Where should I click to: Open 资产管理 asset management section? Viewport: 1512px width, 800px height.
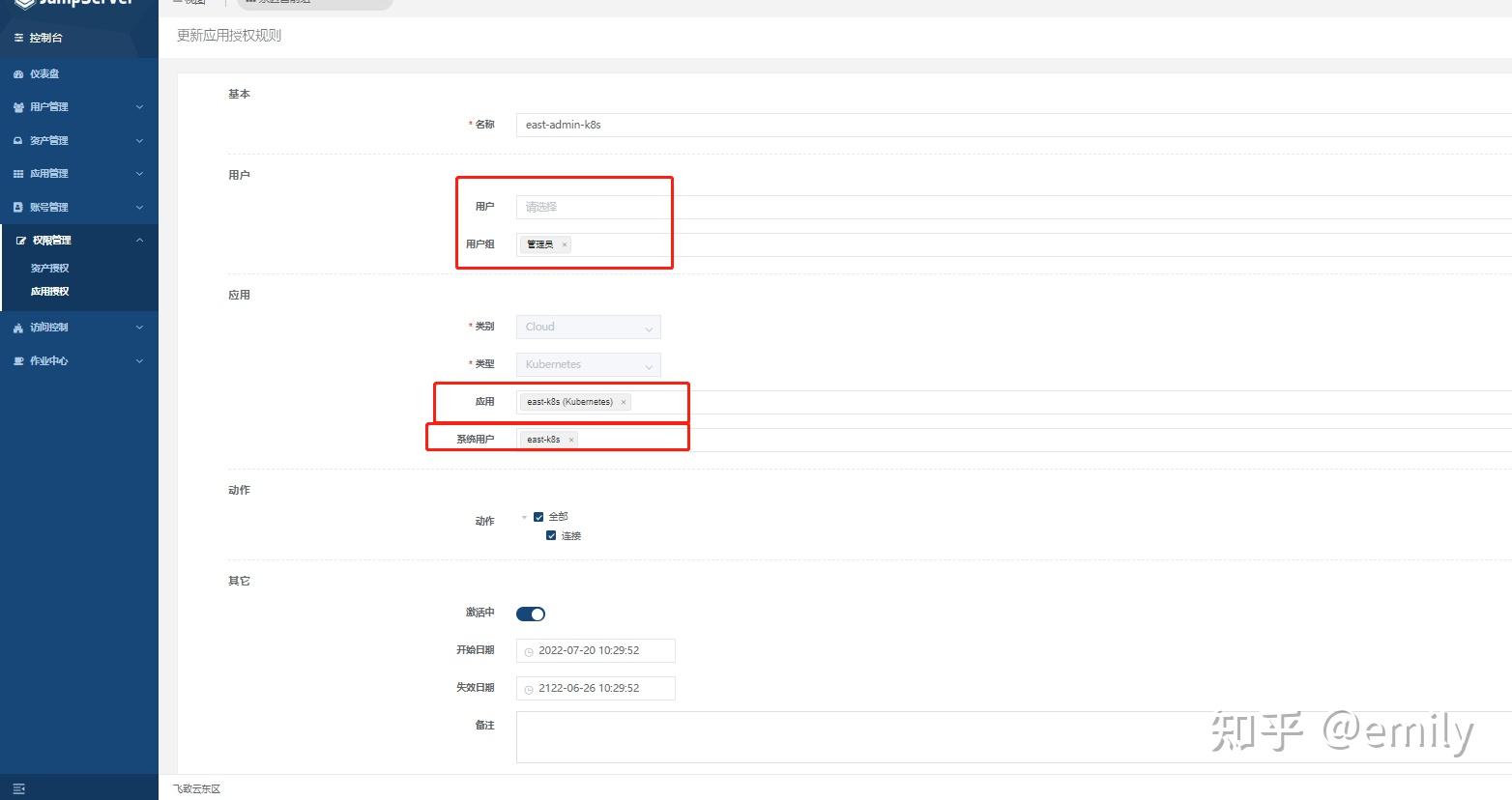click(50, 140)
